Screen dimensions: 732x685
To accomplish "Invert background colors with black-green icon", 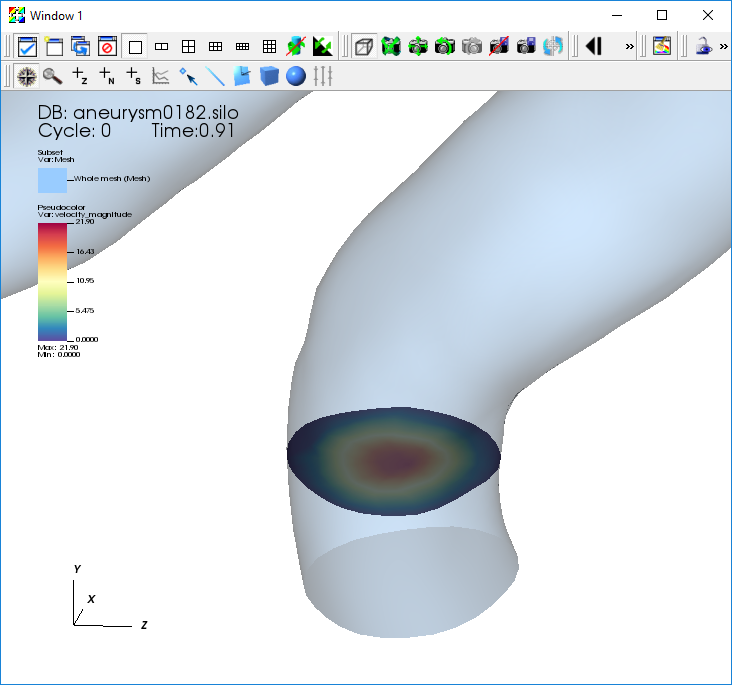I will point(323,46).
